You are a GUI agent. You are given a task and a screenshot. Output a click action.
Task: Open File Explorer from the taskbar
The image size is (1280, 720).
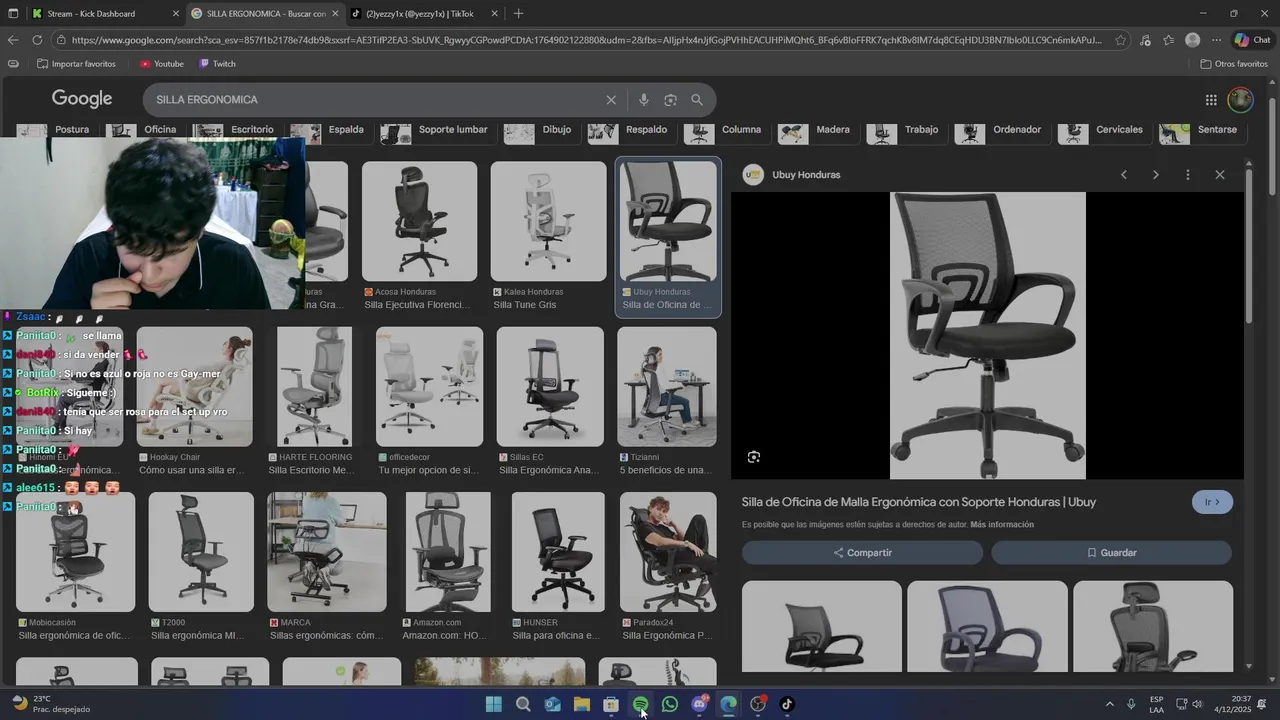[x=582, y=704]
